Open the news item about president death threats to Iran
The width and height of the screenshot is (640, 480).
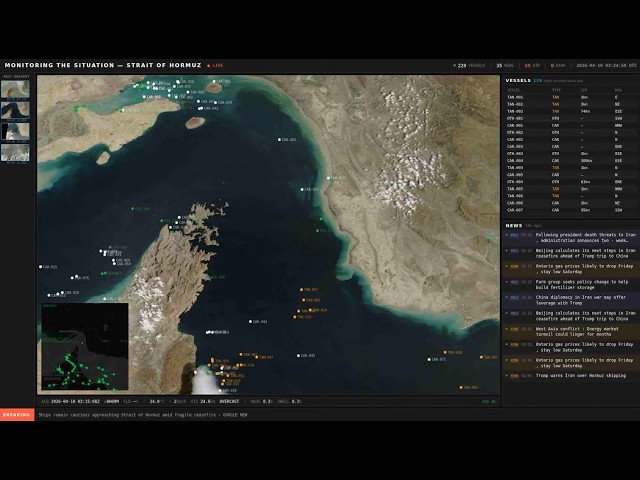click(x=571, y=238)
